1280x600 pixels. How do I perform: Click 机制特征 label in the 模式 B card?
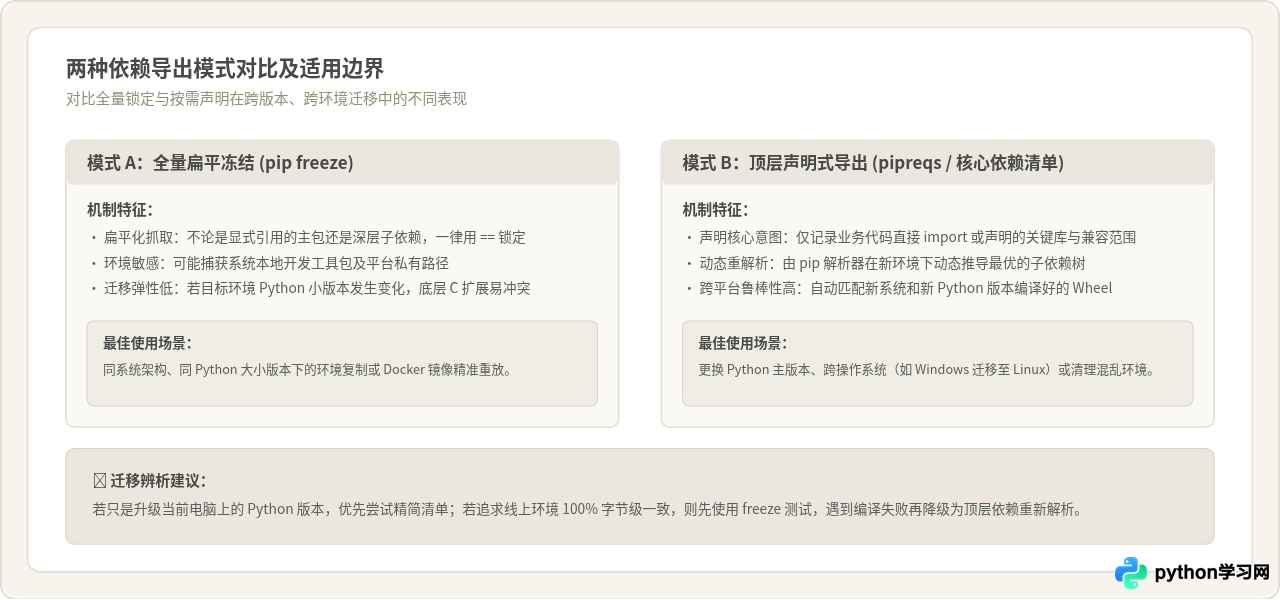pyautogui.click(x=715, y=210)
